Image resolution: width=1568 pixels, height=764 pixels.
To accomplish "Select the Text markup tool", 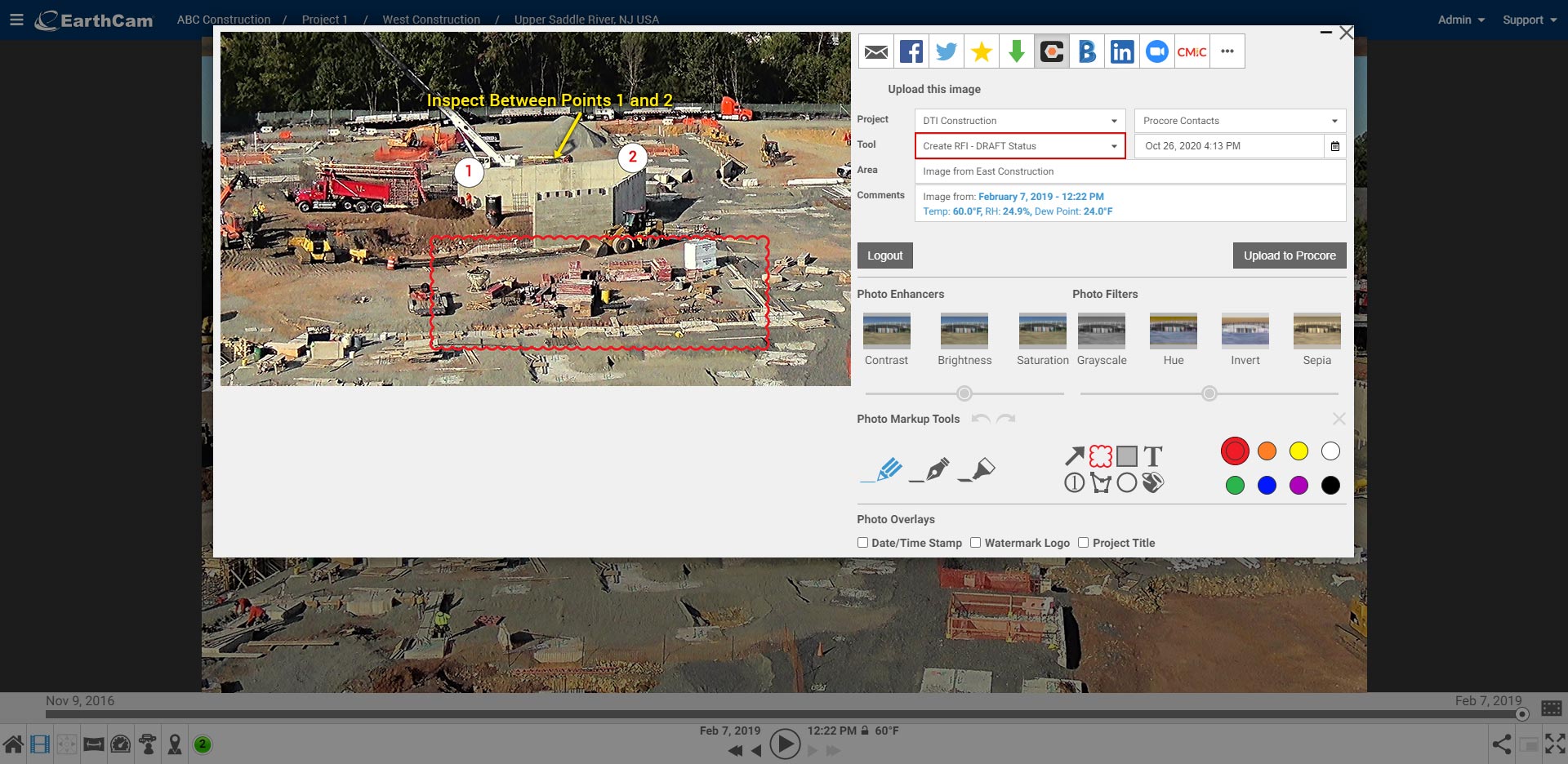I will 1152,455.
